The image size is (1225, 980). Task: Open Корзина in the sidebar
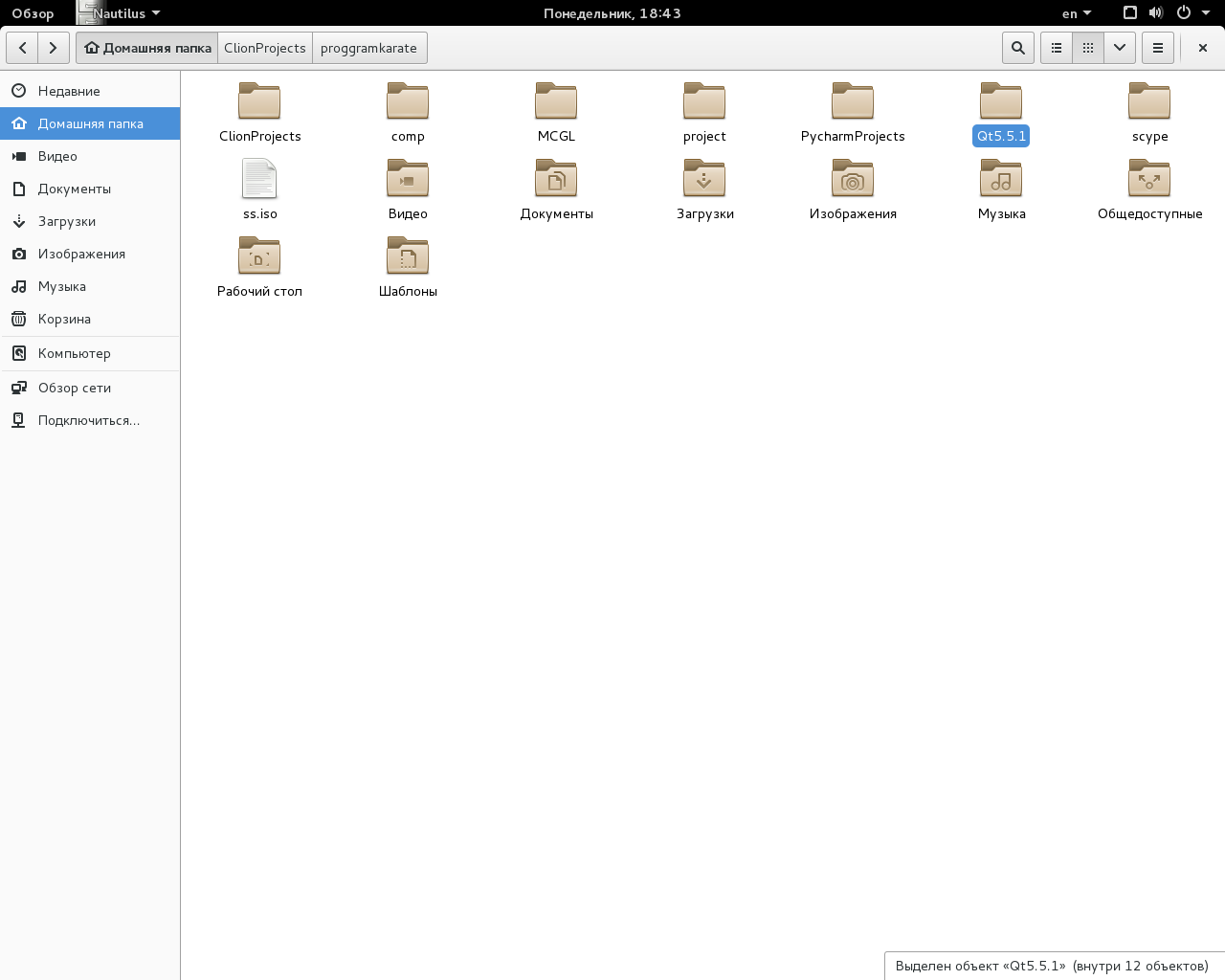90,319
